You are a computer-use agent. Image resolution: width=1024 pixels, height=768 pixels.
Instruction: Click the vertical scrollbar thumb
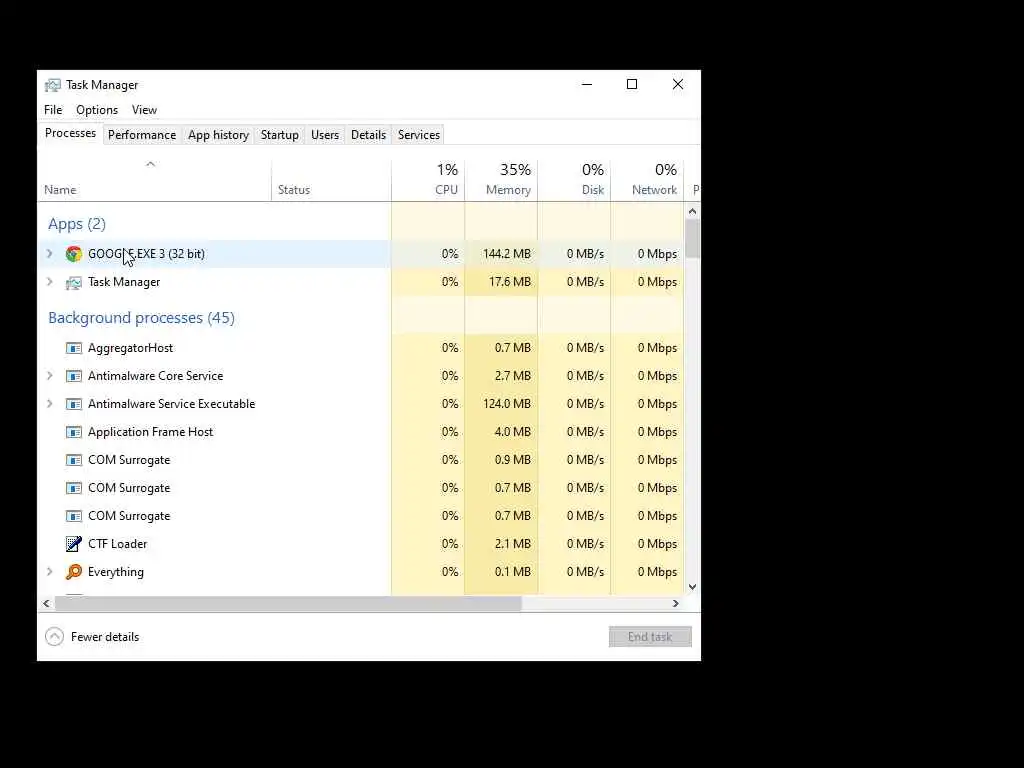(692, 239)
